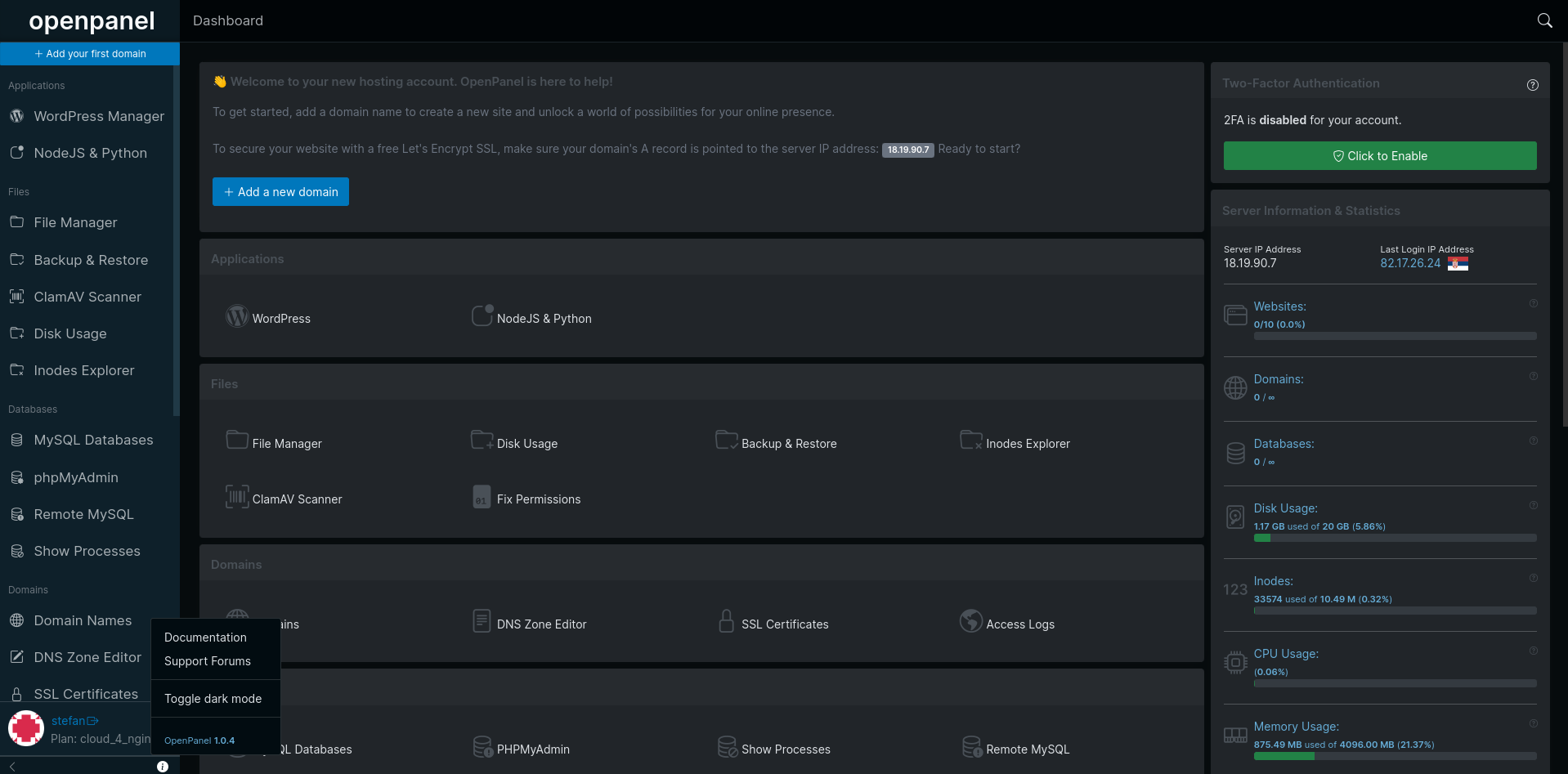Open Fix Permissions icon
The height and width of the screenshot is (774, 1568).
482,496
